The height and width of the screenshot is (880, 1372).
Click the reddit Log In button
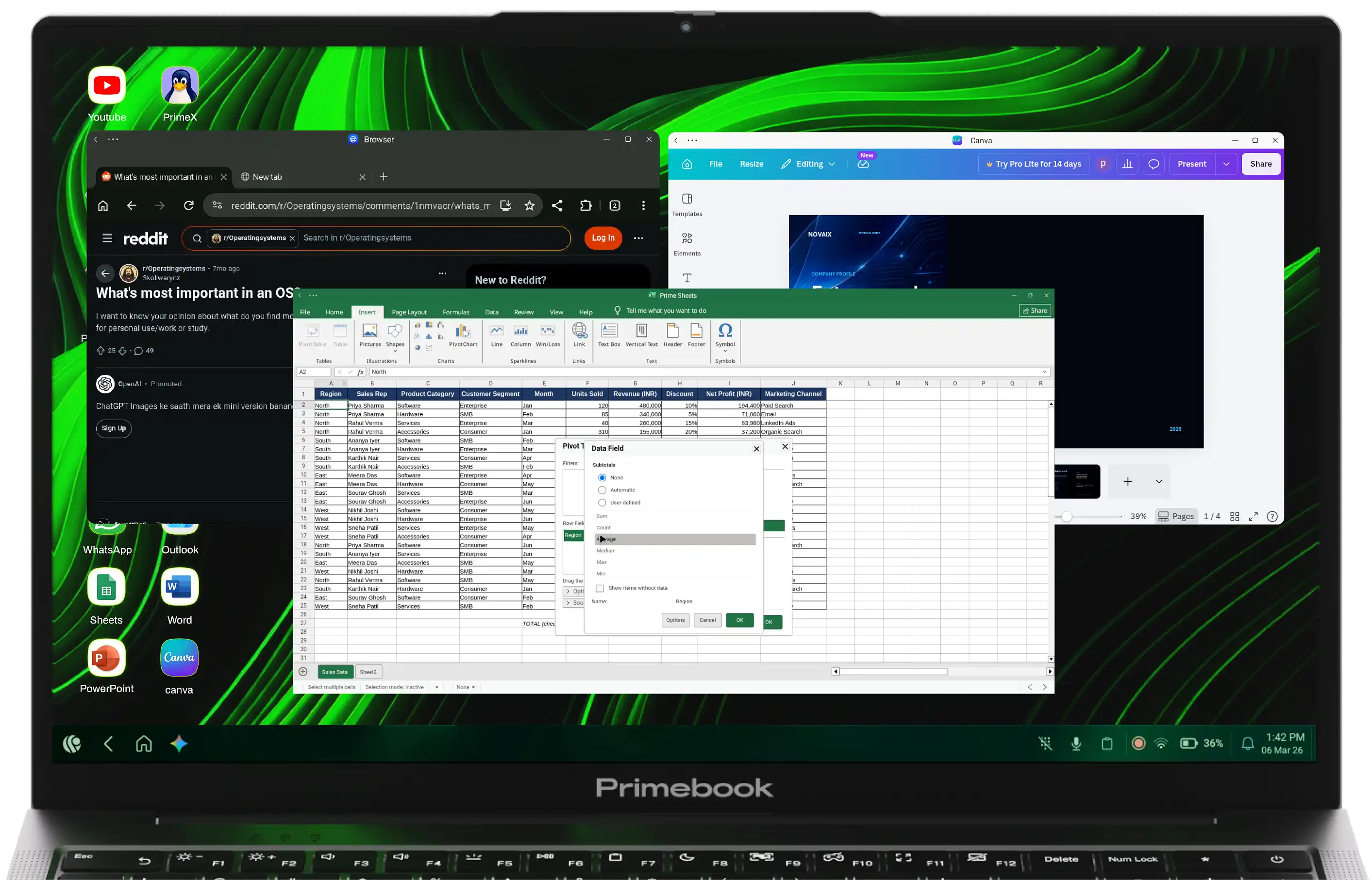[x=602, y=237]
